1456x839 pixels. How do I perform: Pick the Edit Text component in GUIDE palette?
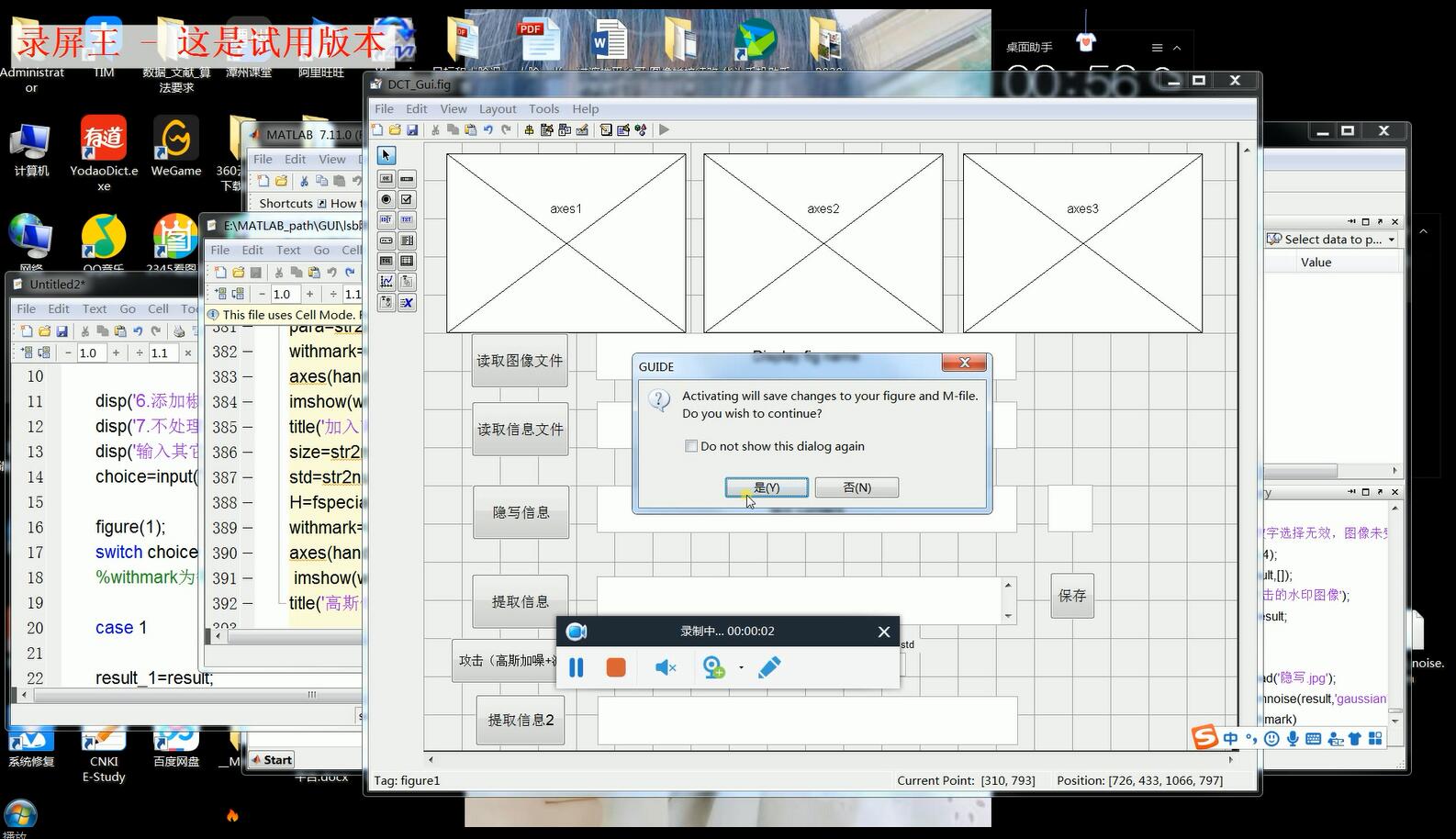click(x=386, y=220)
